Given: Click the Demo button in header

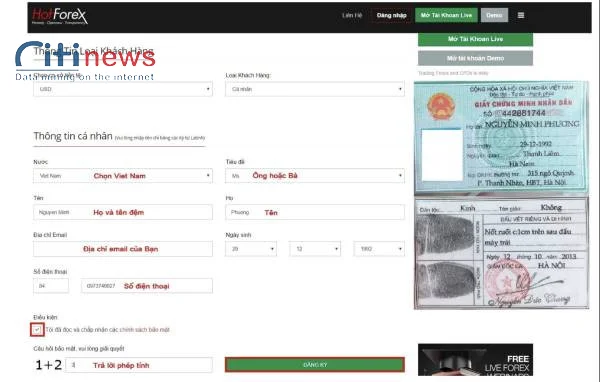Looking at the screenshot, I should coord(494,15).
